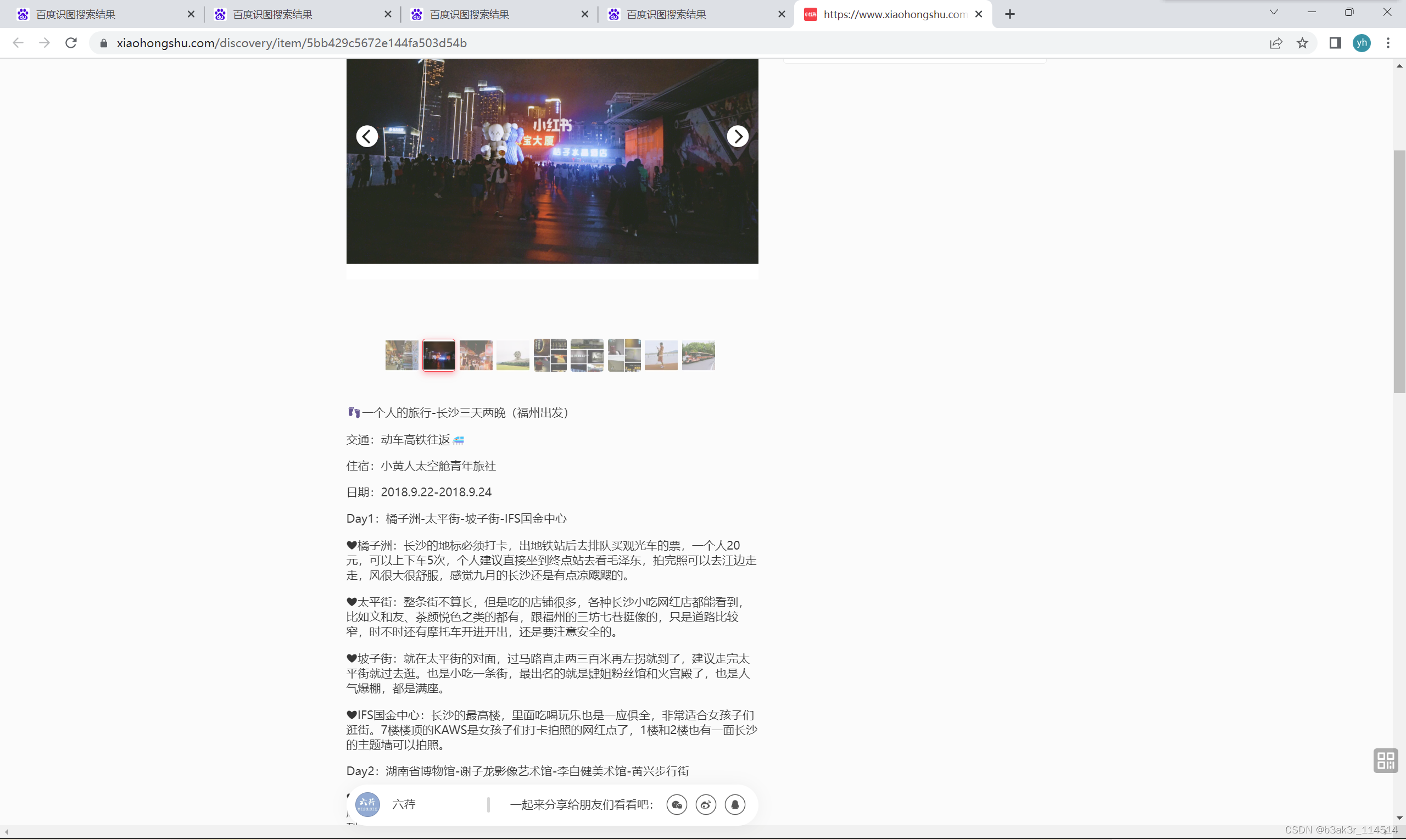Show previous photo with left arrow
1406x840 pixels.
click(367, 136)
